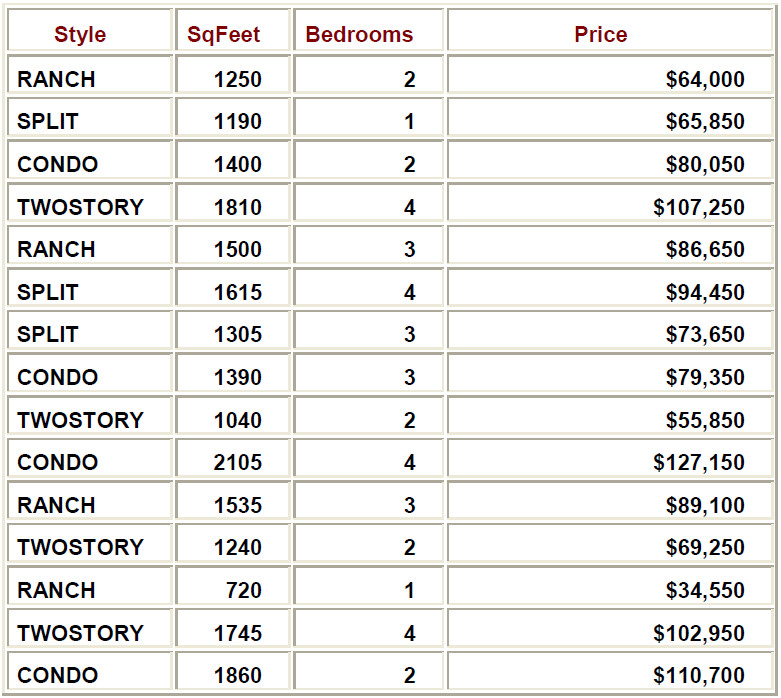The image size is (781, 698).
Task: Select the $110,700 price cell
Action: coord(699,675)
